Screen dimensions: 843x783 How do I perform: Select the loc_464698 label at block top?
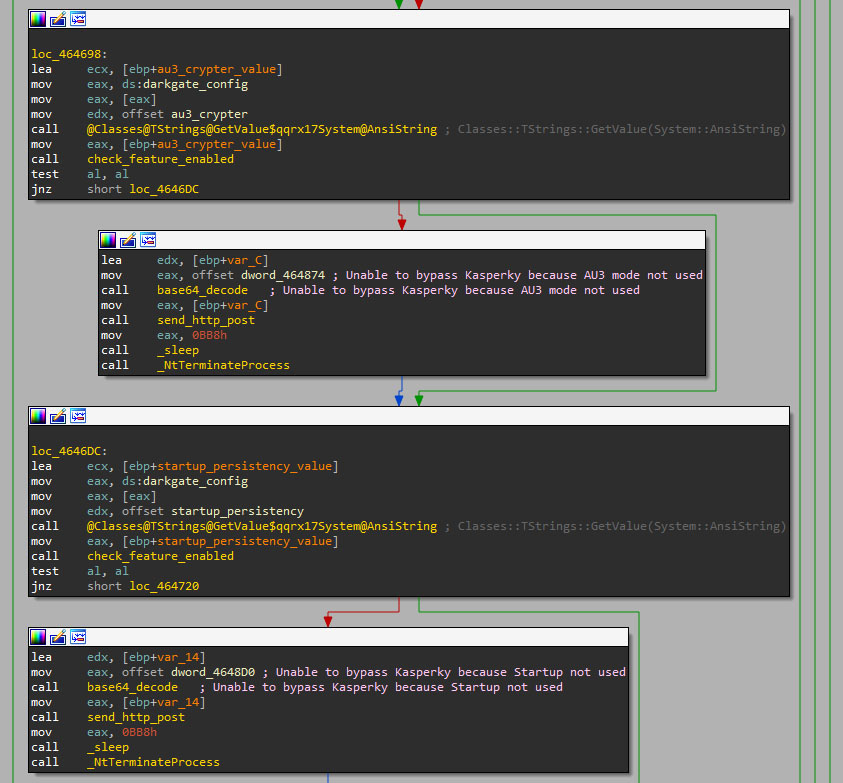(69, 54)
